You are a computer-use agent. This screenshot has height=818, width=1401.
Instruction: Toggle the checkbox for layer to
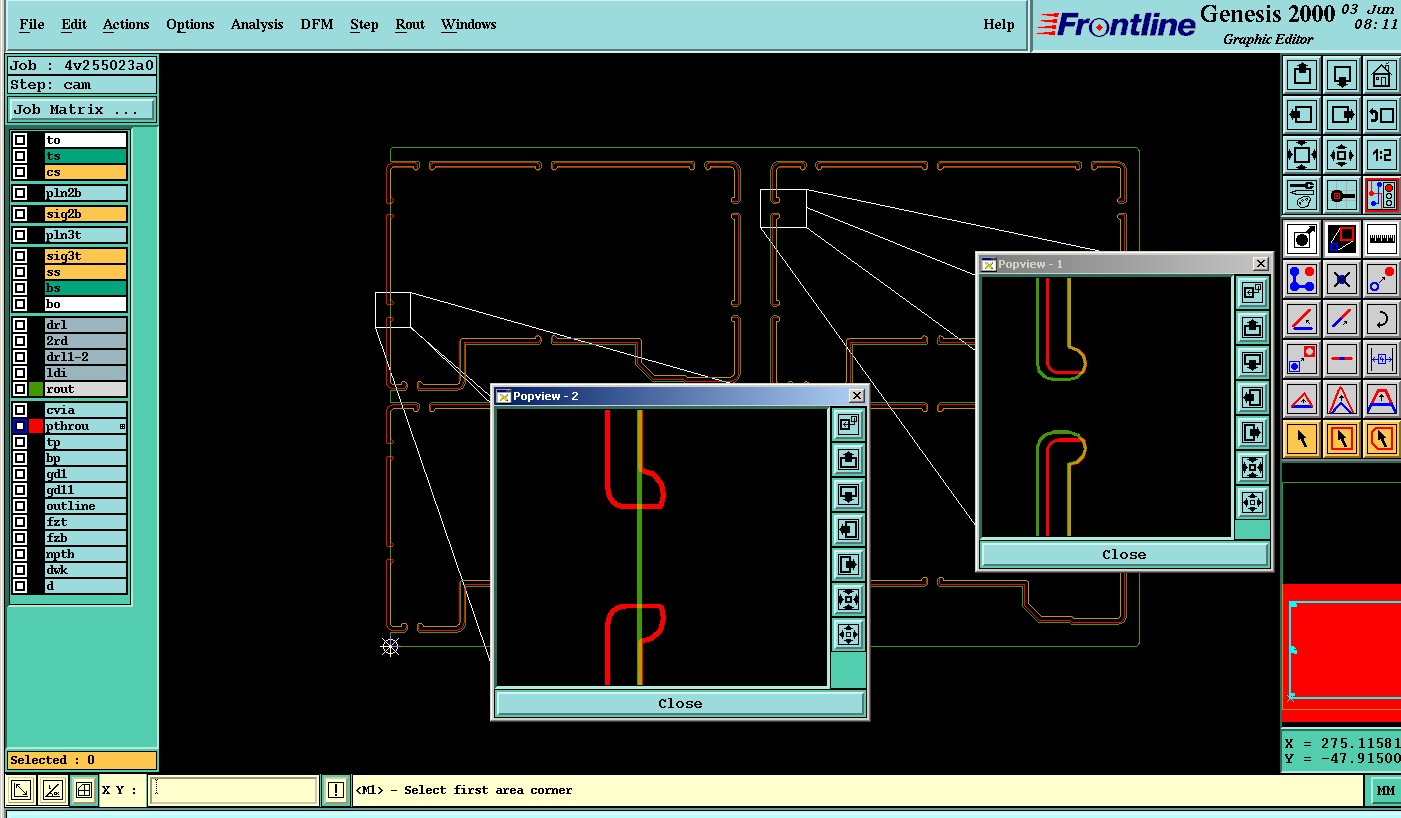[x=19, y=140]
